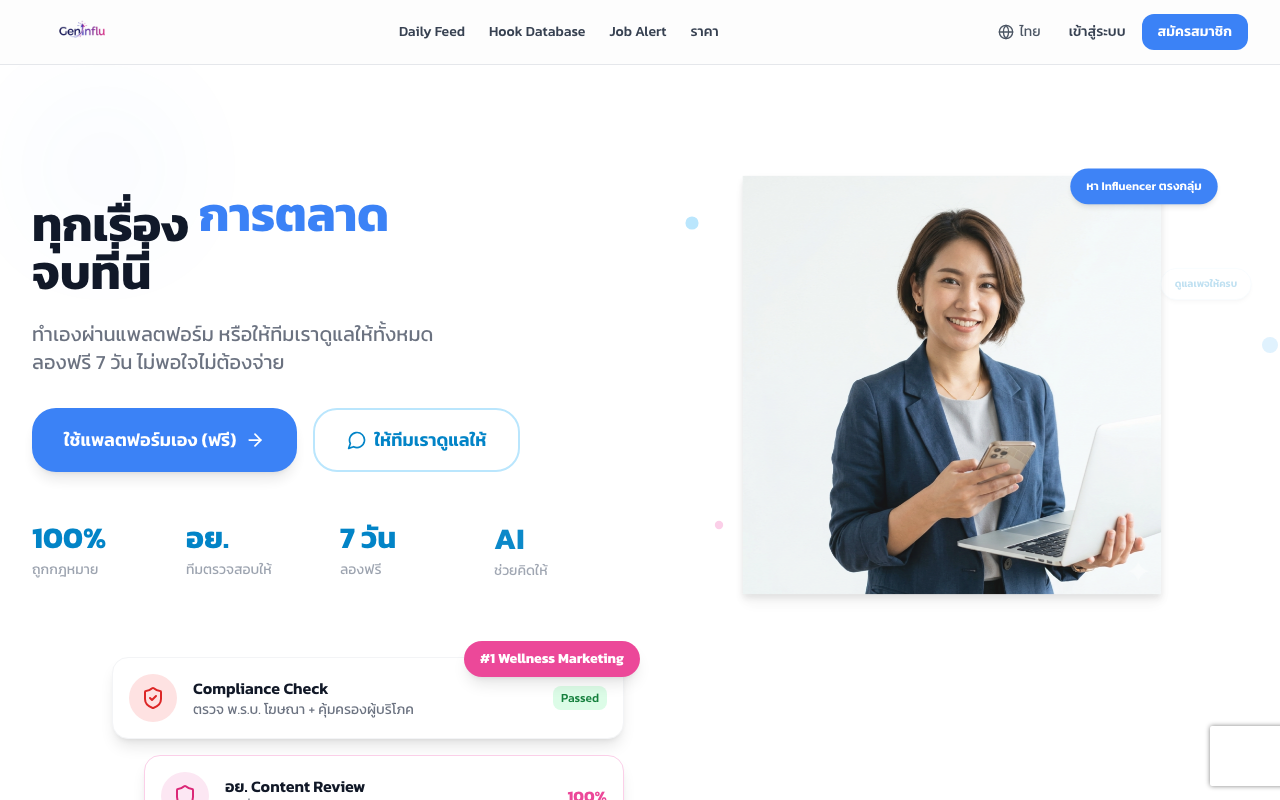The height and width of the screenshot is (800, 1280).
Task: Click the green Passed status label
Action: point(580,698)
